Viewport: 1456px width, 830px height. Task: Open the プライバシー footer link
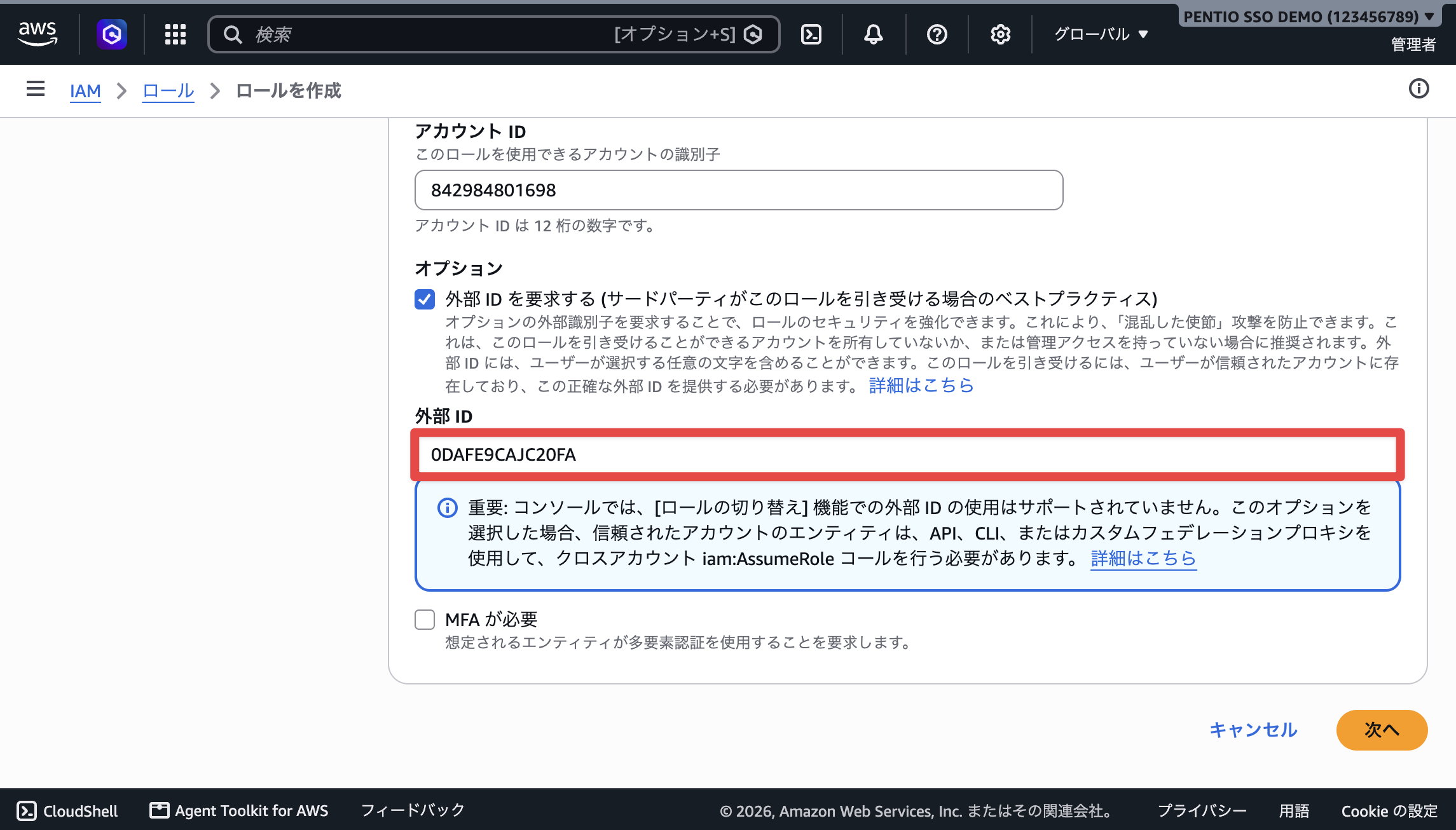pyautogui.click(x=1202, y=811)
